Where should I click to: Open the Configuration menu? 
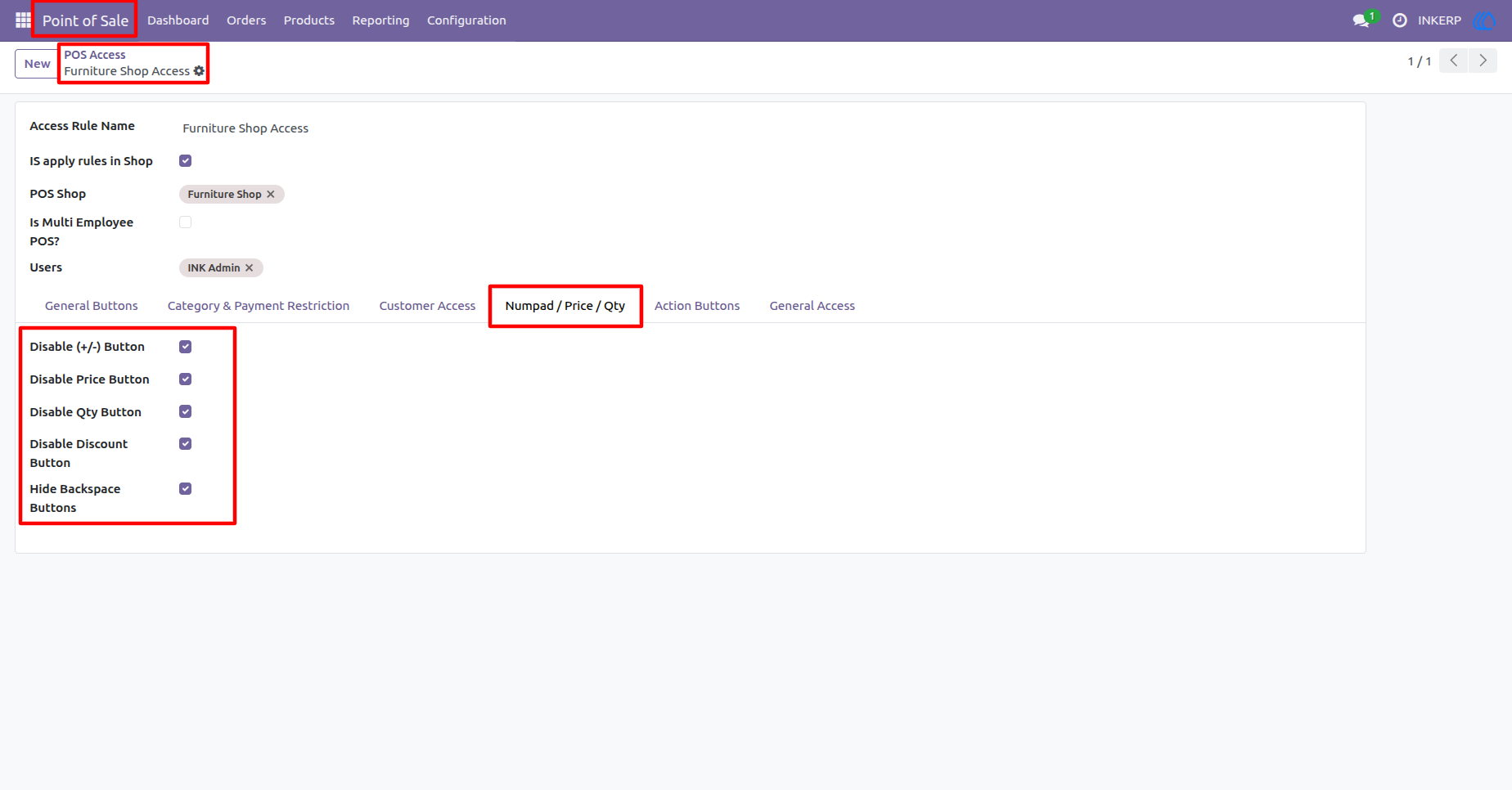tap(466, 20)
